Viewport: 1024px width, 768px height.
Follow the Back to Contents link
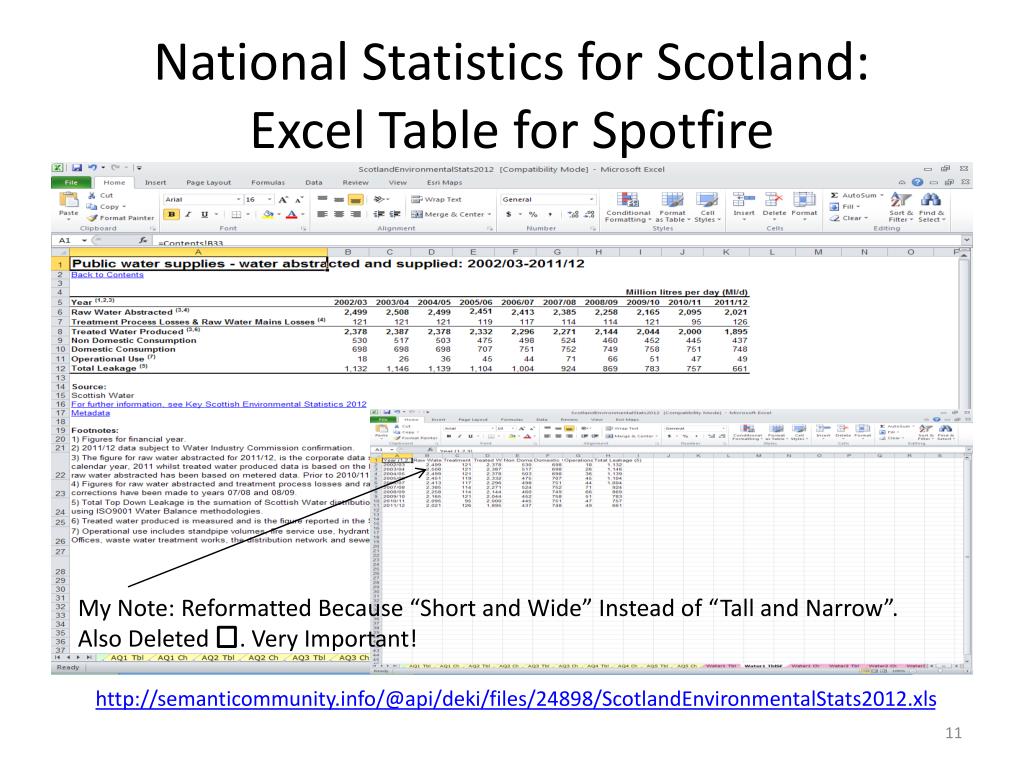pyautogui.click(x=107, y=274)
